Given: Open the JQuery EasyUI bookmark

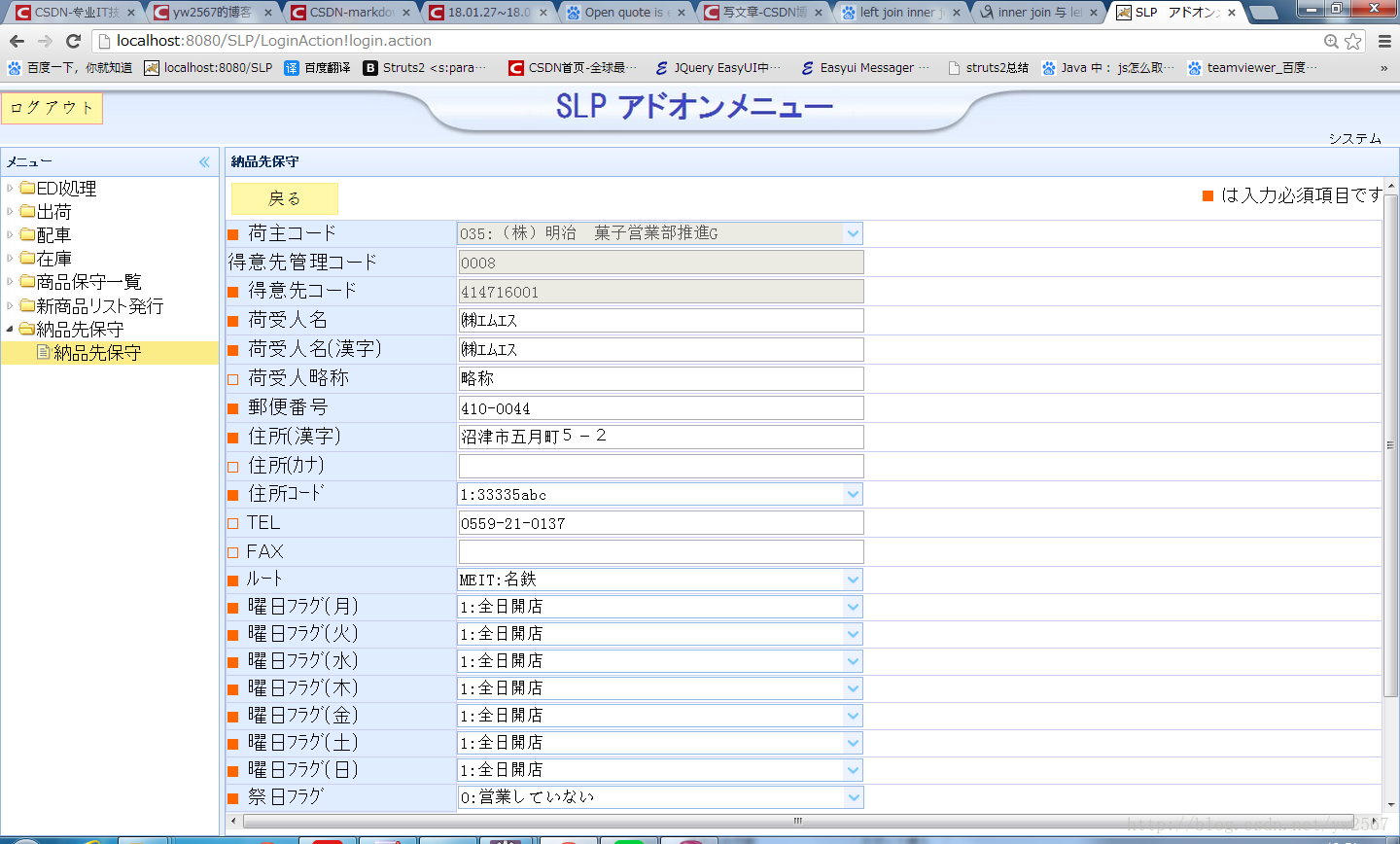Looking at the screenshot, I should pyautogui.click(x=717, y=67).
